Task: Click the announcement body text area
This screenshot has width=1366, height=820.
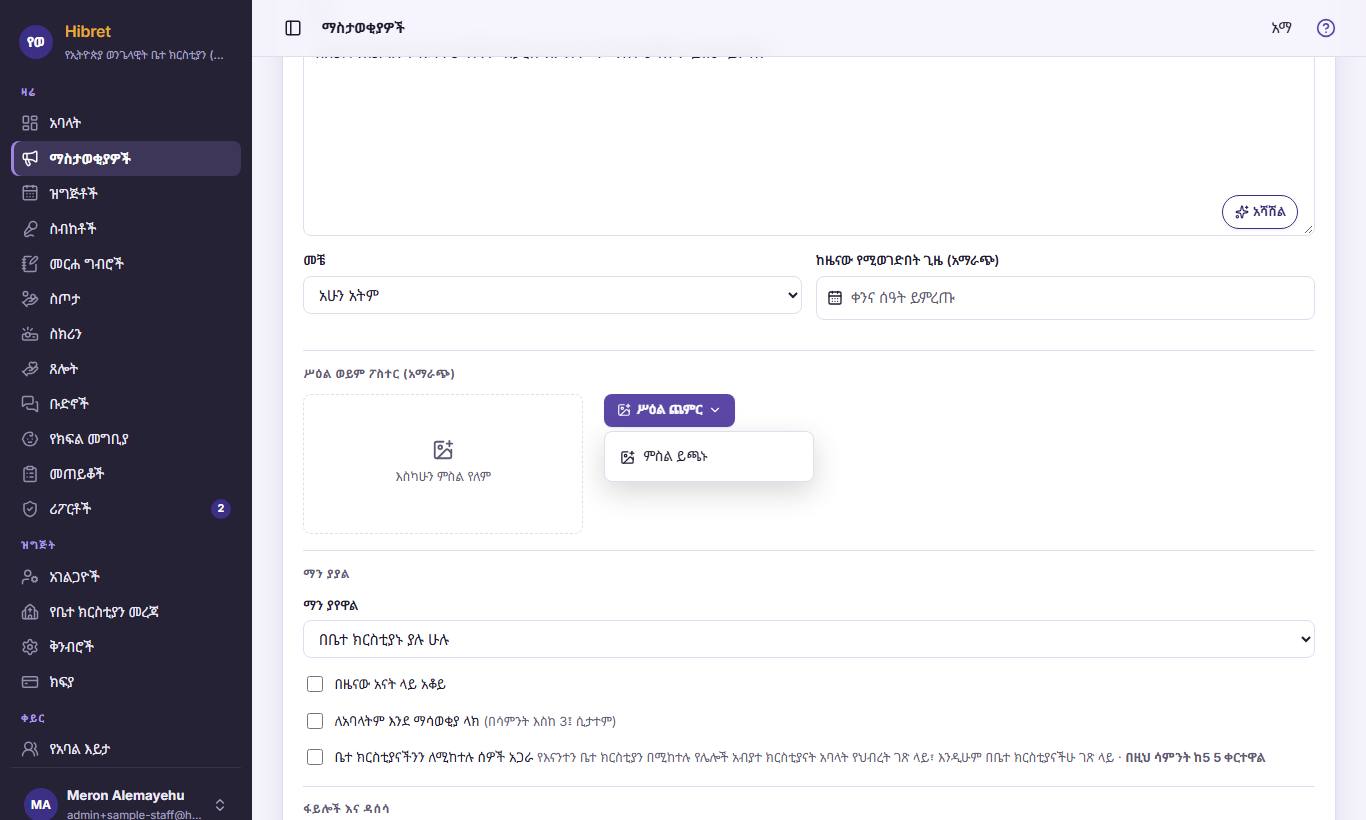Action: pyautogui.click(x=808, y=146)
